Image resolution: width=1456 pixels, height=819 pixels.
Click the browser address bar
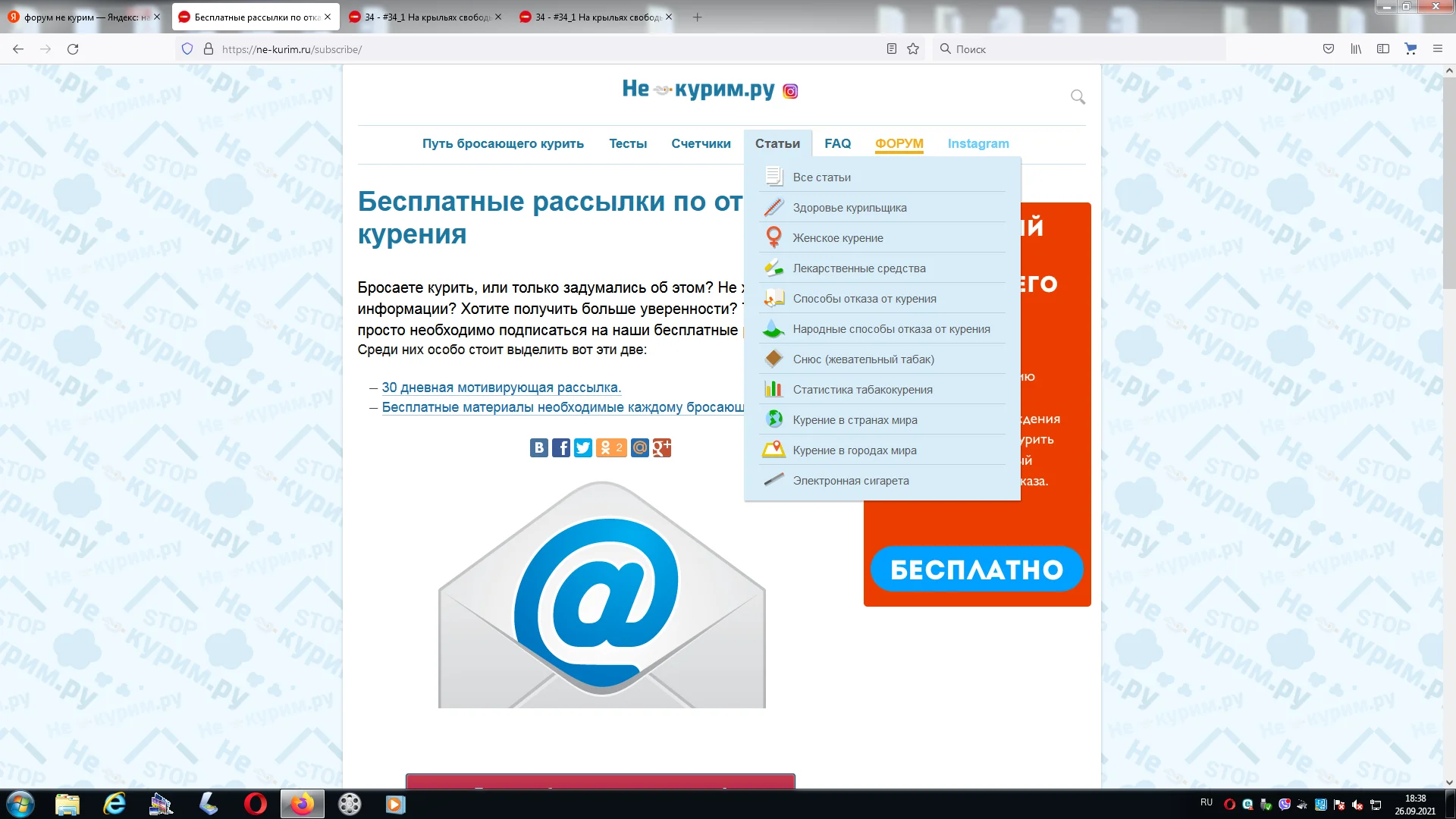coord(455,49)
